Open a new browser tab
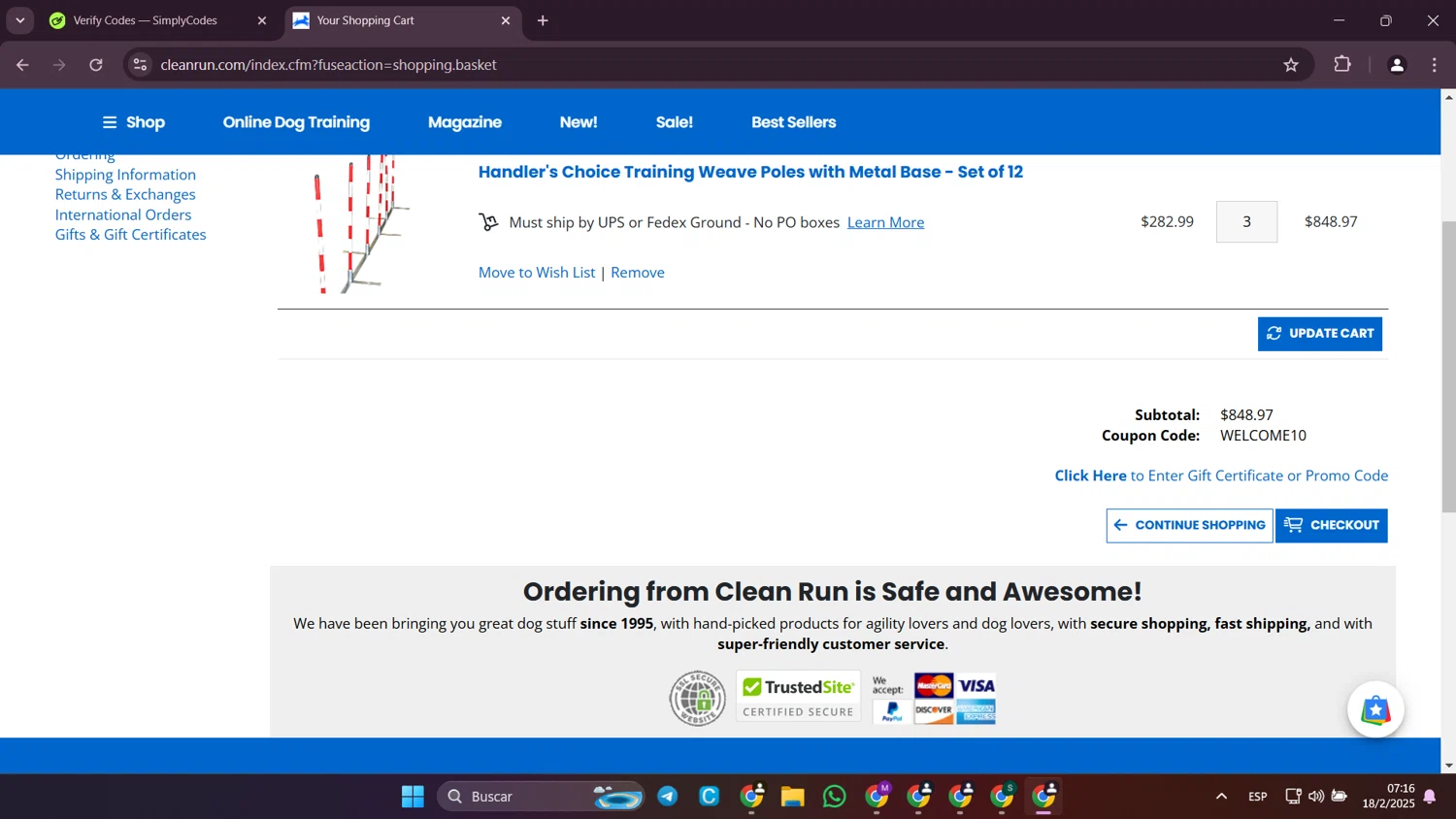This screenshot has height=819, width=1456. (x=543, y=20)
